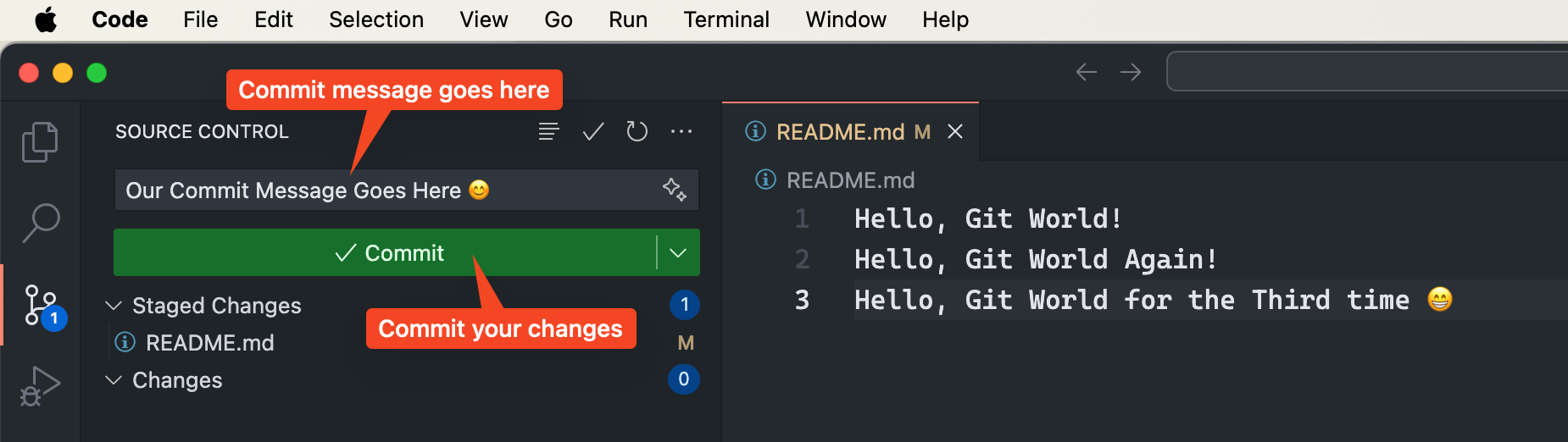Open the Source Control more actions menu

tap(681, 131)
